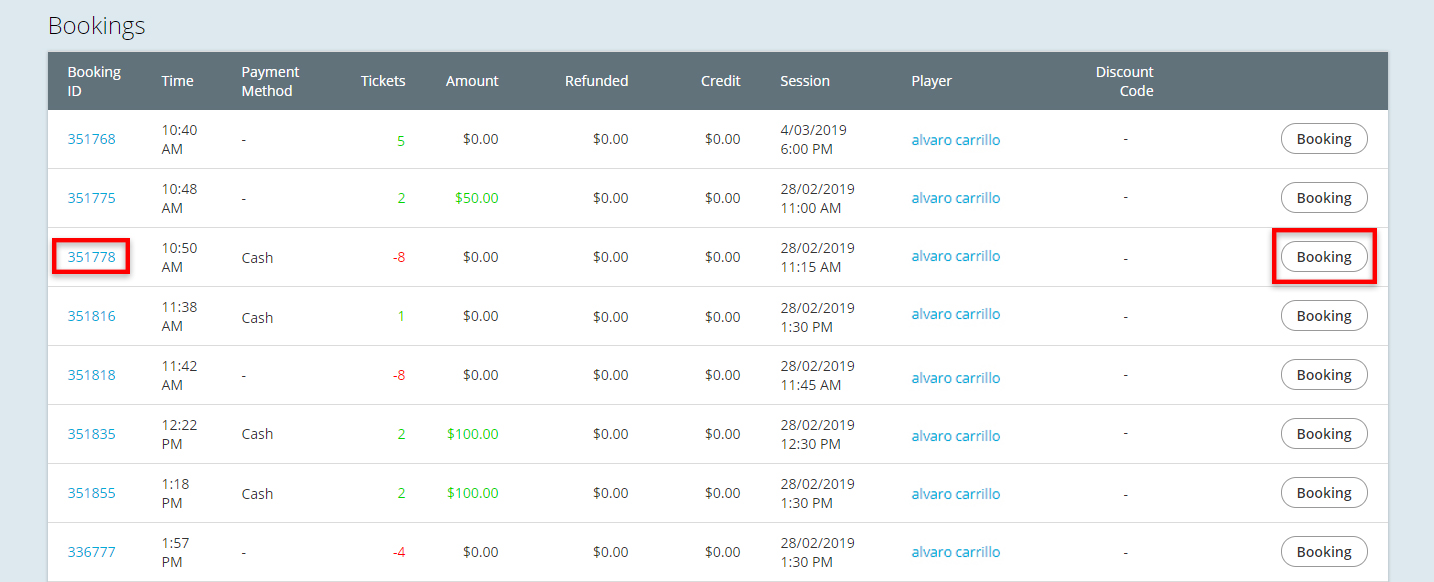Screen dimensions: 1434x582
Task: Click the Amount column header
Action: [x=472, y=81]
